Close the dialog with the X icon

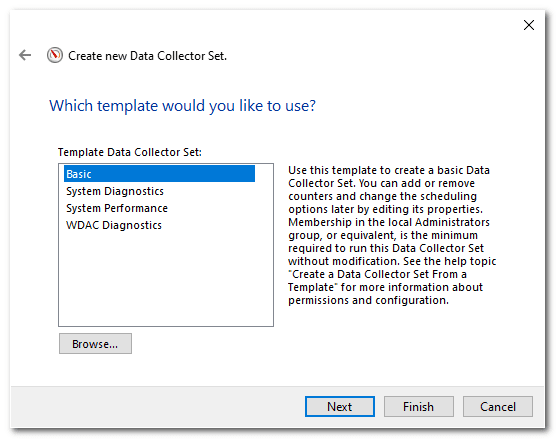coord(529,25)
